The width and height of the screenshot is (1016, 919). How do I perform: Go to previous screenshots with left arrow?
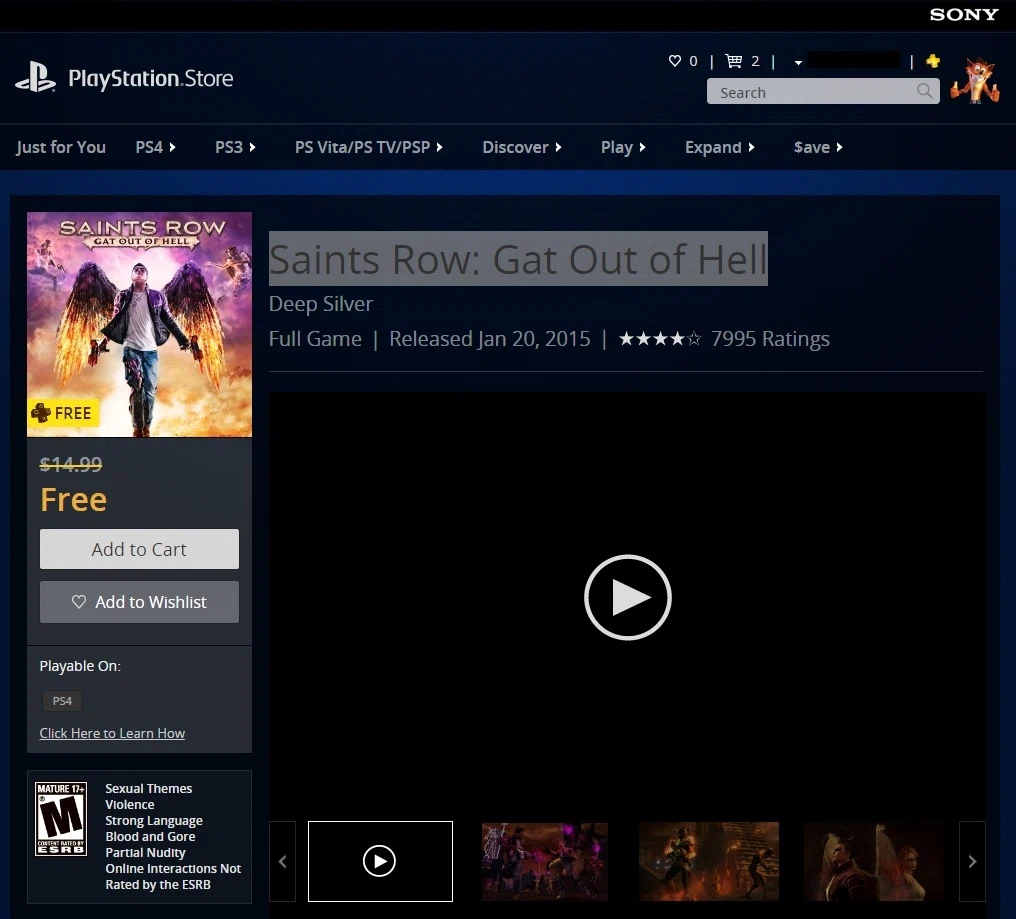(x=283, y=861)
